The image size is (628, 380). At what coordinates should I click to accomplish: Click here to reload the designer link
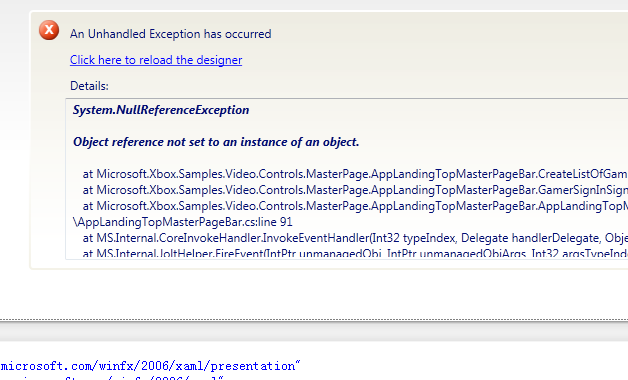pyautogui.click(x=156, y=60)
